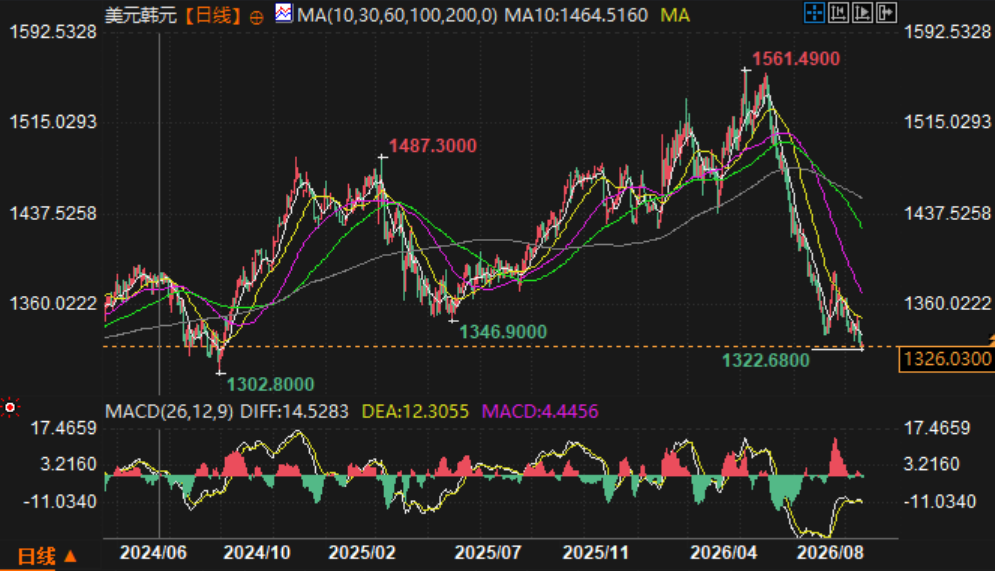Screen dimensions: 995x571
Task: Open MA(10,30,60,100,200,0) indicator settings
Action: pos(397,15)
